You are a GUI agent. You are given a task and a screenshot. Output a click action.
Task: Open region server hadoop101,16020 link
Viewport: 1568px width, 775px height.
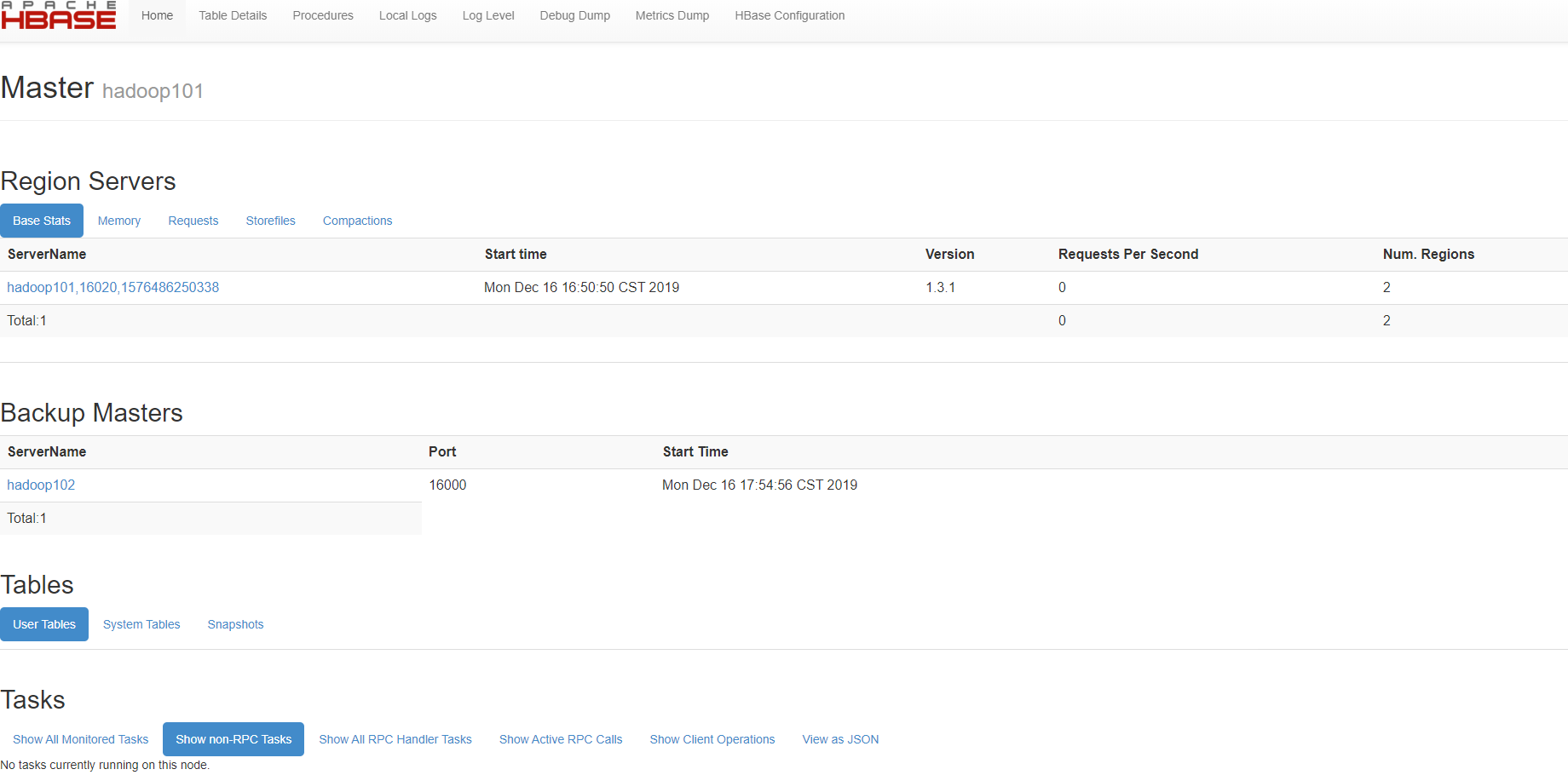pyautogui.click(x=113, y=287)
